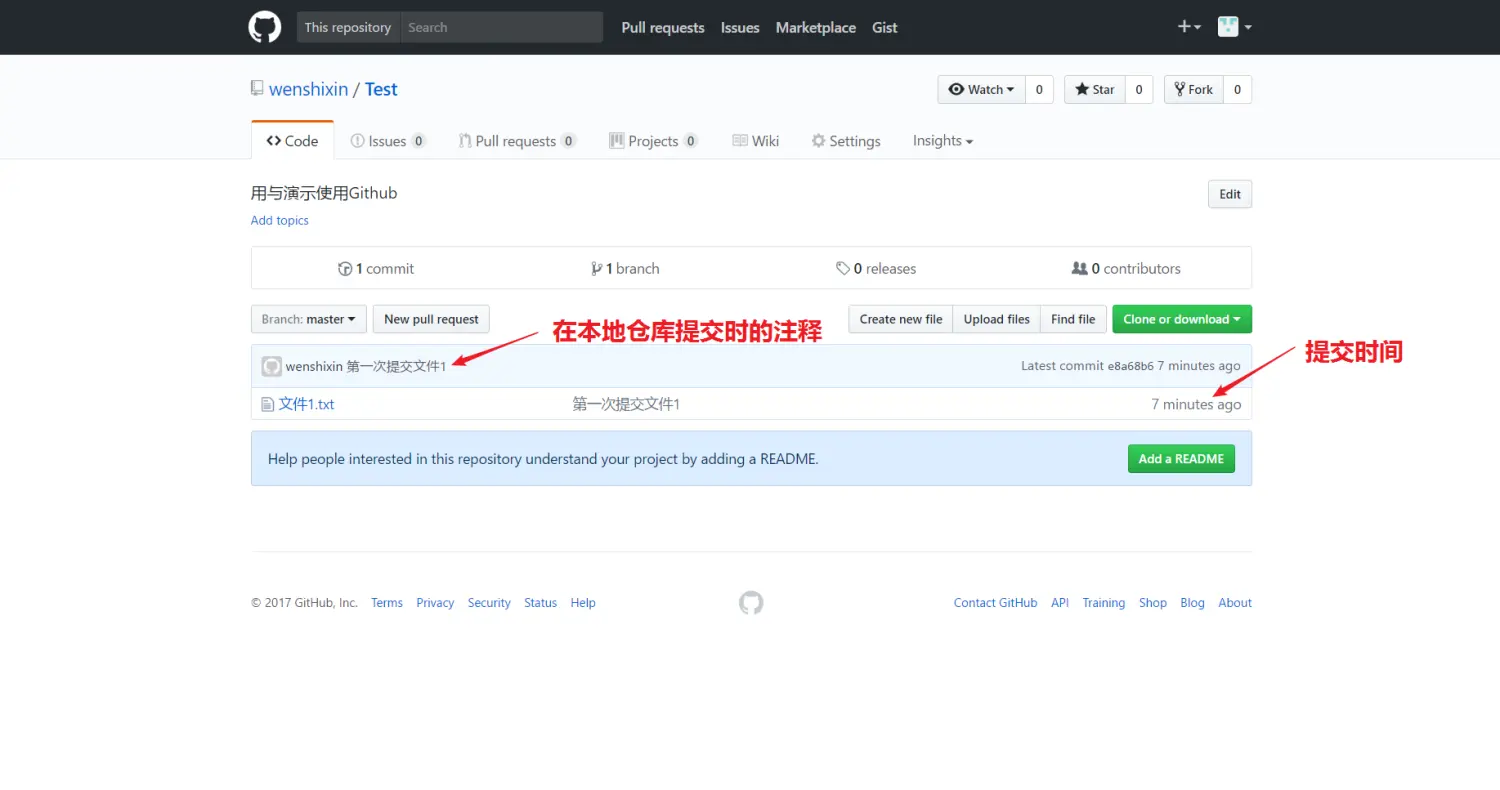Switch to the Projects tab
This screenshot has width=1500, height=790.
653,141
